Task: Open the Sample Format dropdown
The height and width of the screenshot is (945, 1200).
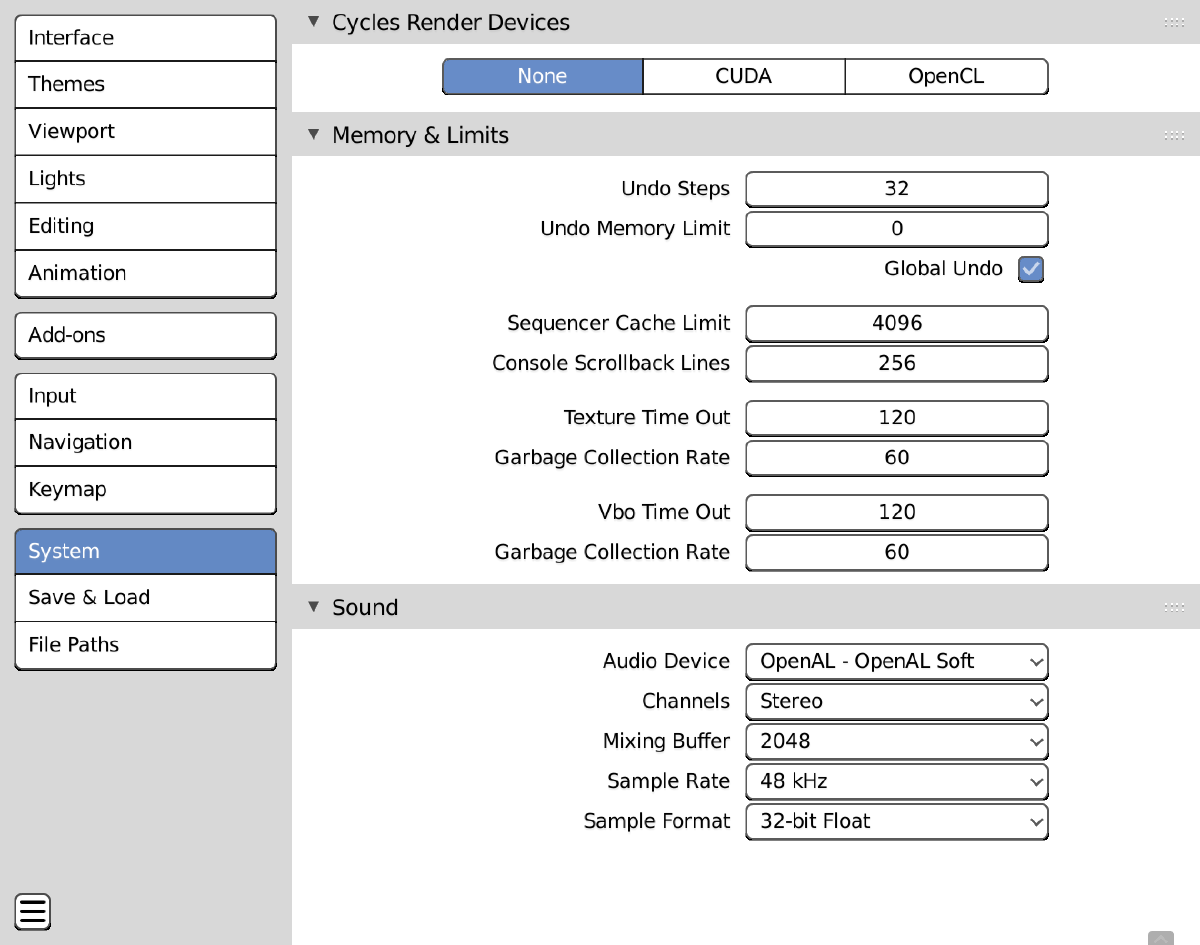Action: tap(896, 821)
